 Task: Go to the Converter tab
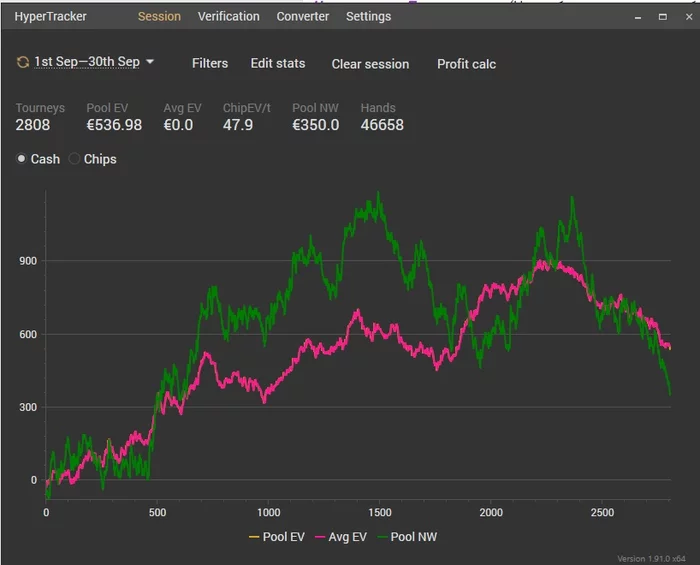click(302, 16)
